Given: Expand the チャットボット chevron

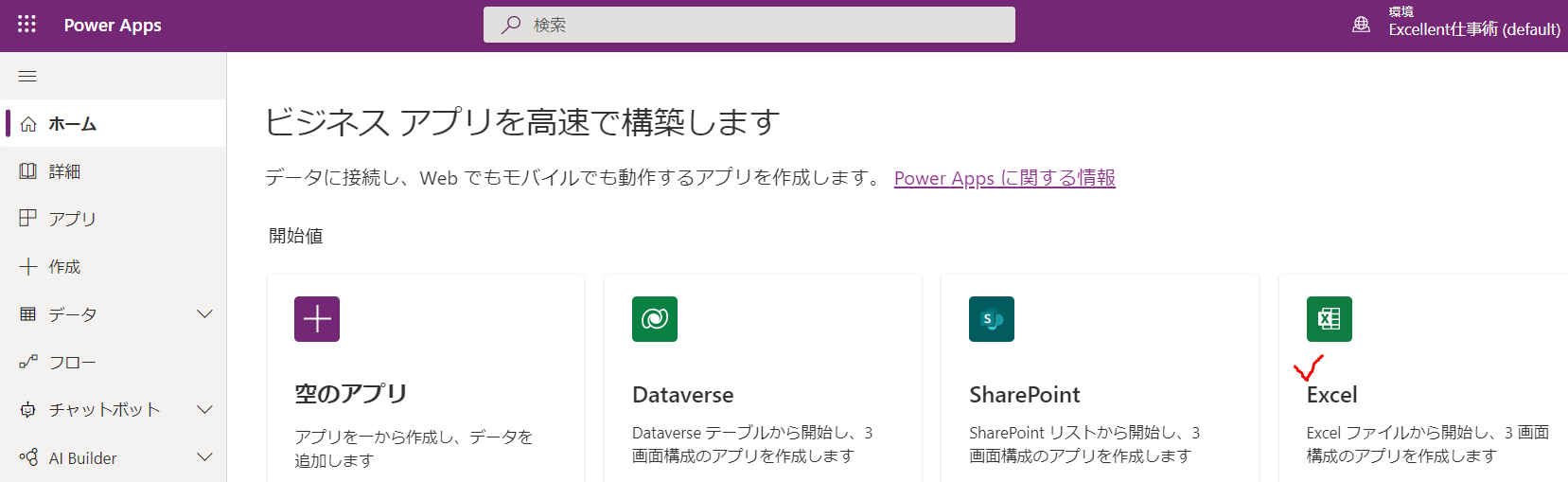Looking at the screenshot, I should (204, 409).
